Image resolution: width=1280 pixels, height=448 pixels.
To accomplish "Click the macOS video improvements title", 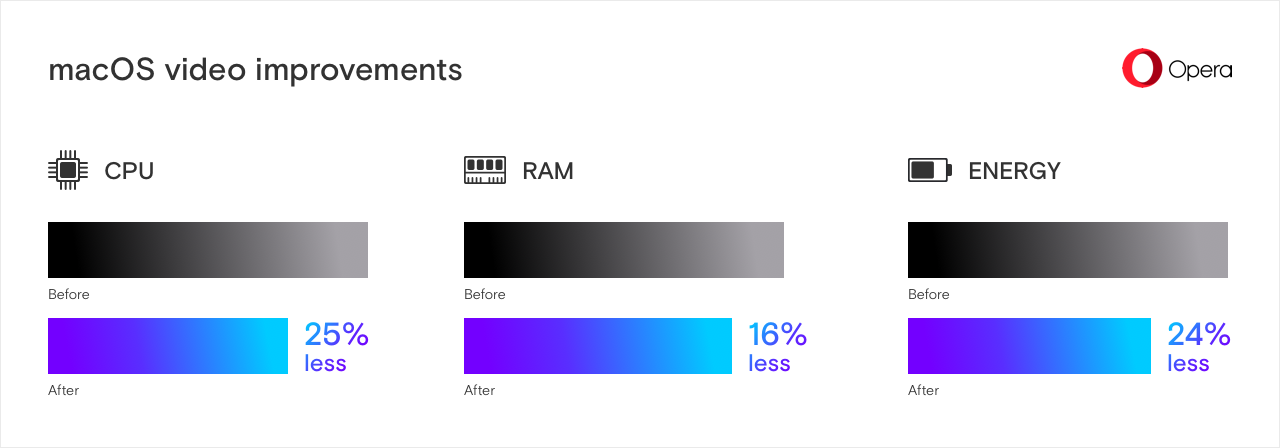I will [x=255, y=71].
